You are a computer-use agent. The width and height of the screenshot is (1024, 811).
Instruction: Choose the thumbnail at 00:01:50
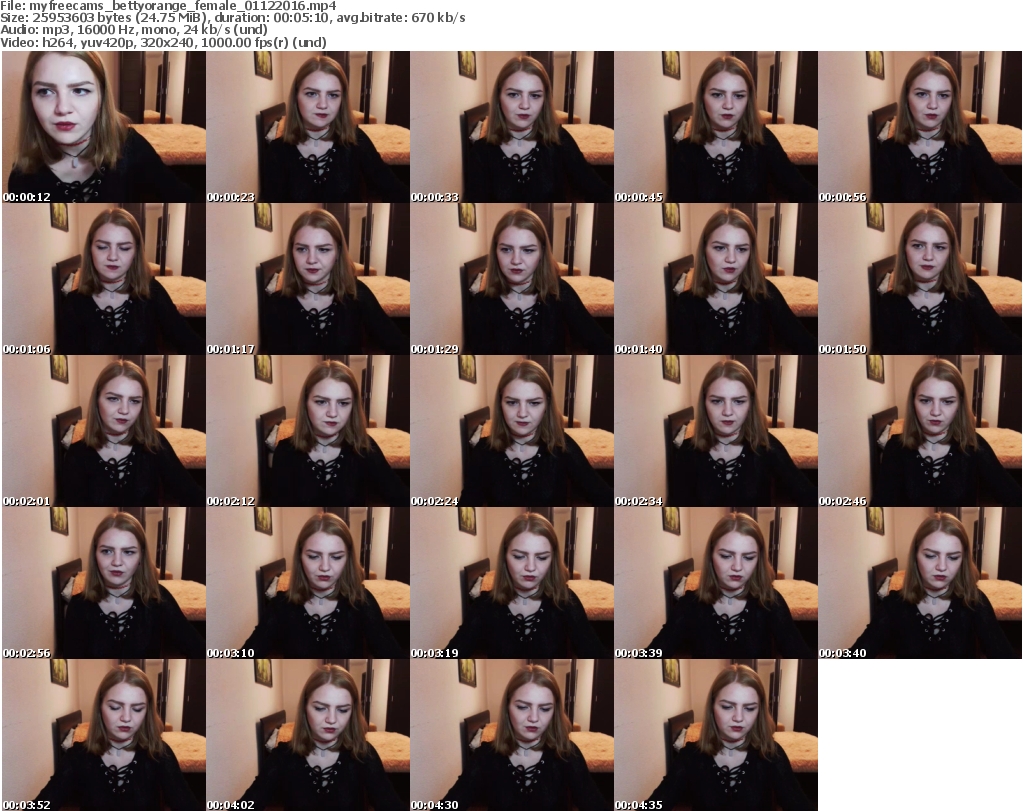point(919,279)
